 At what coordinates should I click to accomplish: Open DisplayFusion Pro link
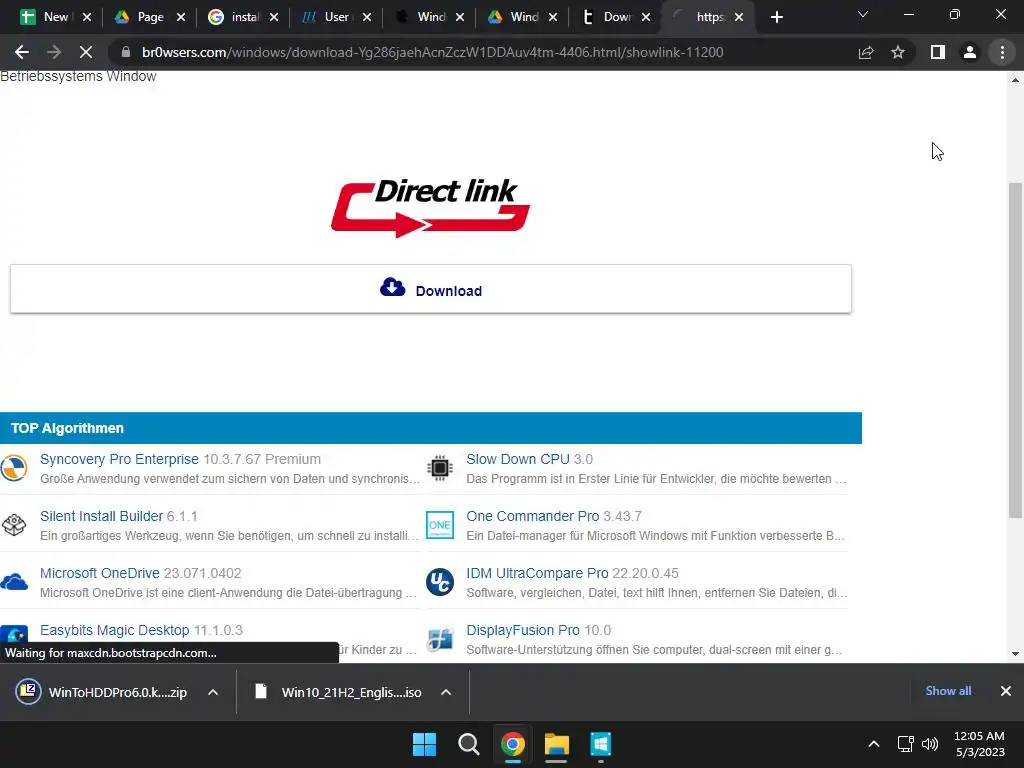(x=522, y=630)
